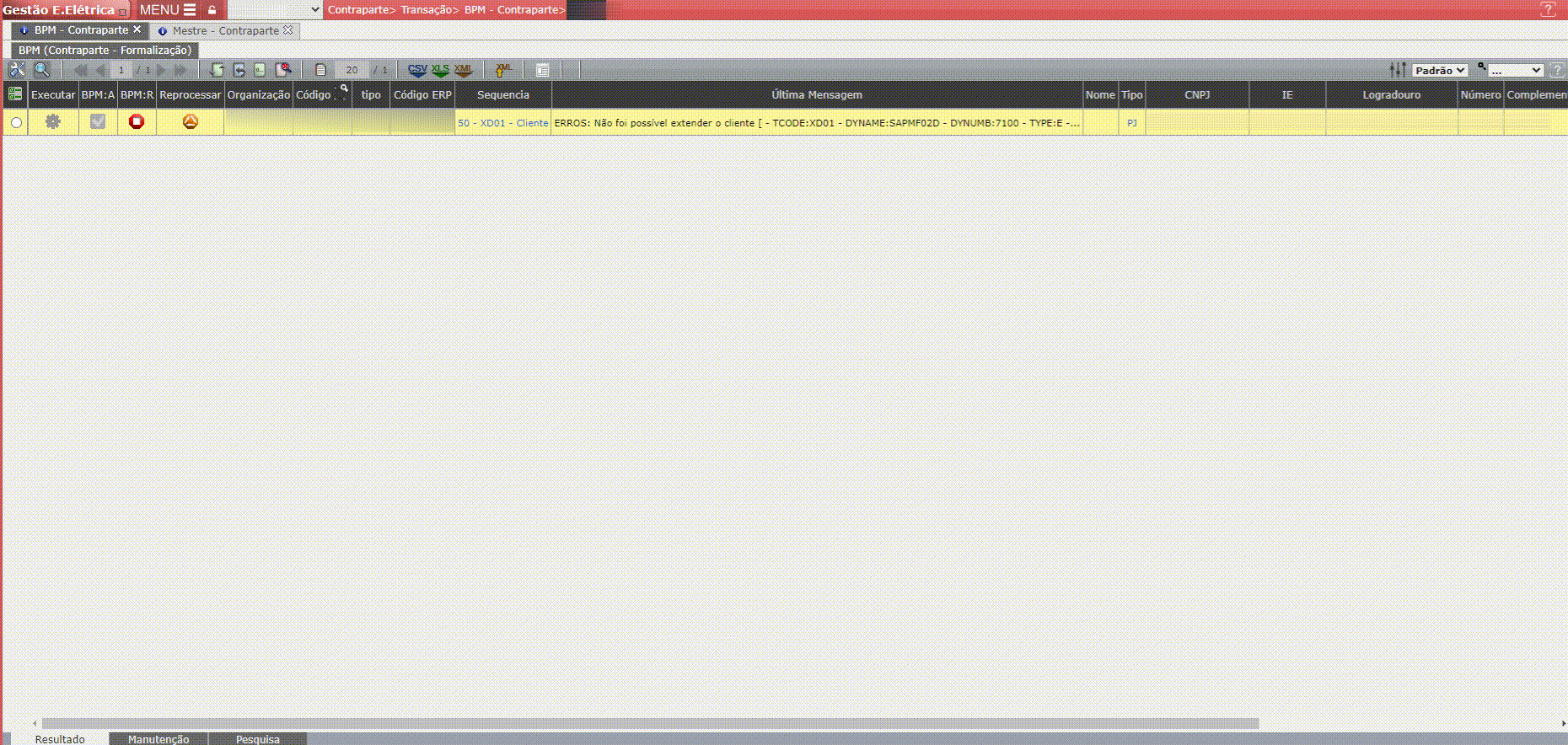Click the magnifier search icon in toolbar
The height and width of the screenshot is (745, 1568).
pyautogui.click(x=41, y=70)
